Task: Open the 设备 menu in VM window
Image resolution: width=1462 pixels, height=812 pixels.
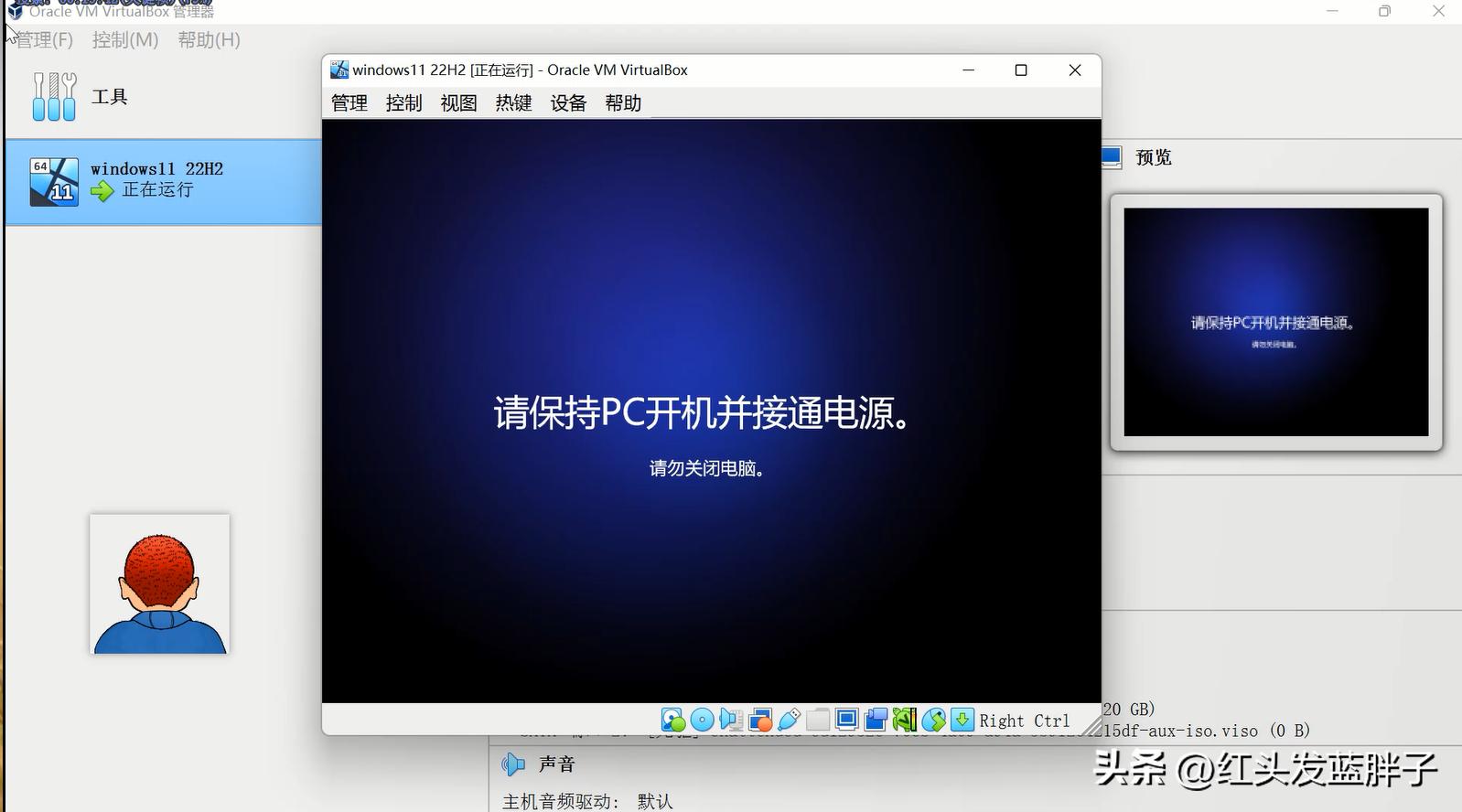Action: click(x=568, y=103)
